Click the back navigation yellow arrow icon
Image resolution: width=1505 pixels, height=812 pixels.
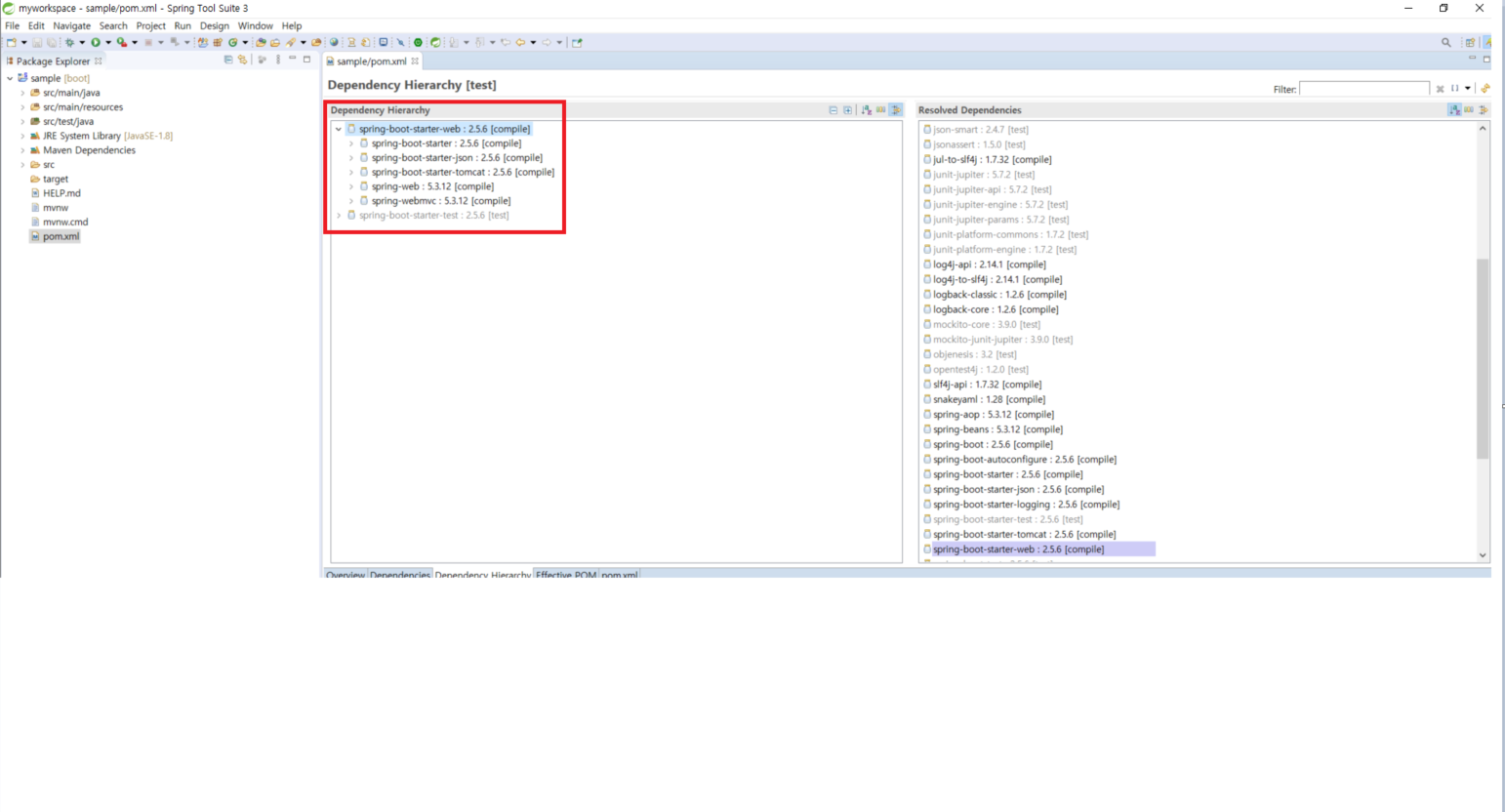tap(520, 42)
